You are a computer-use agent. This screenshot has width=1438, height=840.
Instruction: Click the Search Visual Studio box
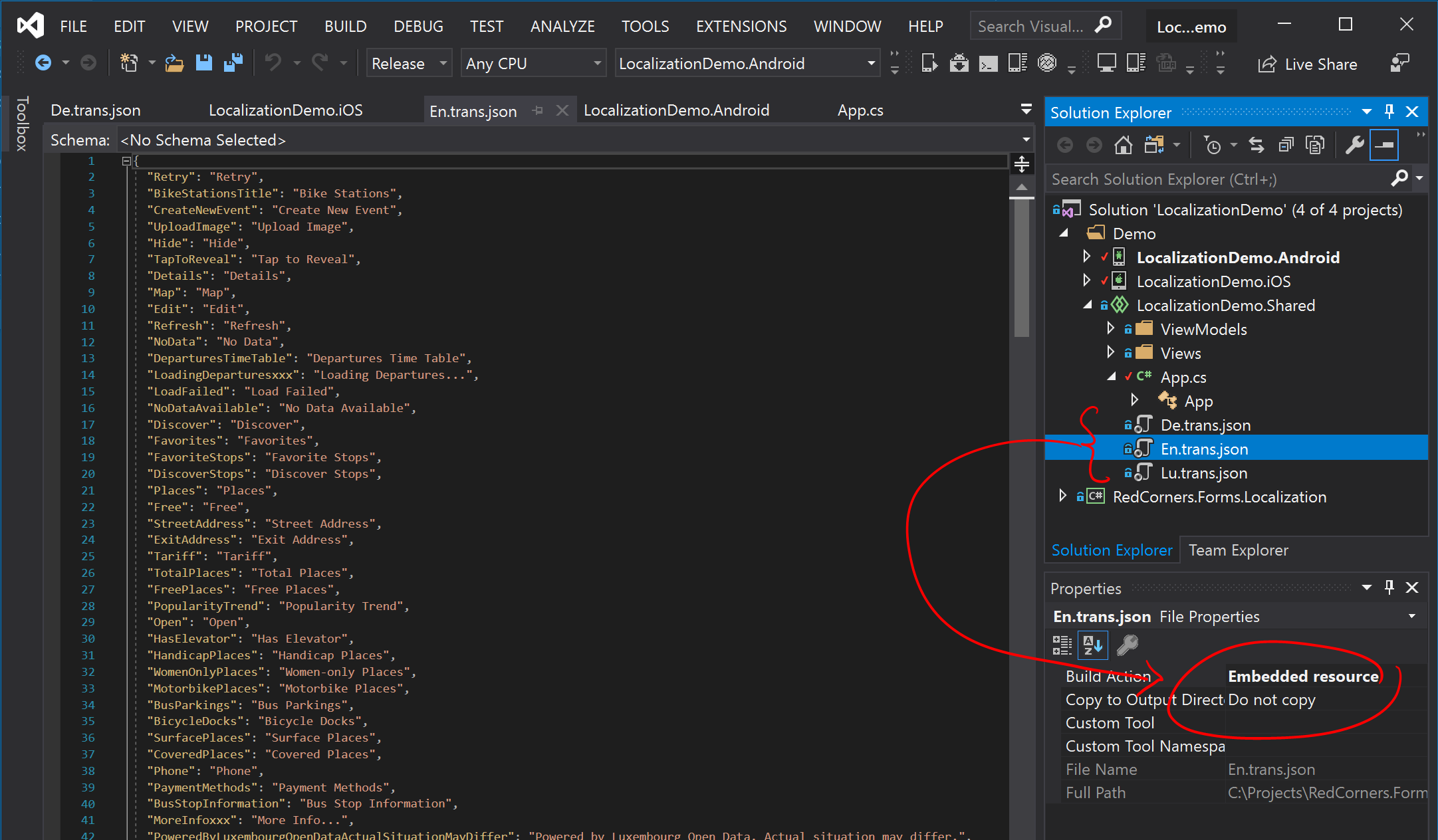coord(1045,26)
